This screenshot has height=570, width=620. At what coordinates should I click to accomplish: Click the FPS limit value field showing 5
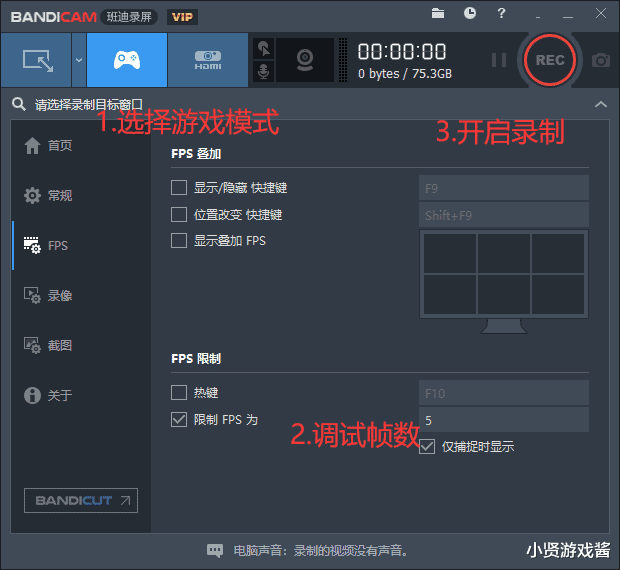pos(504,420)
